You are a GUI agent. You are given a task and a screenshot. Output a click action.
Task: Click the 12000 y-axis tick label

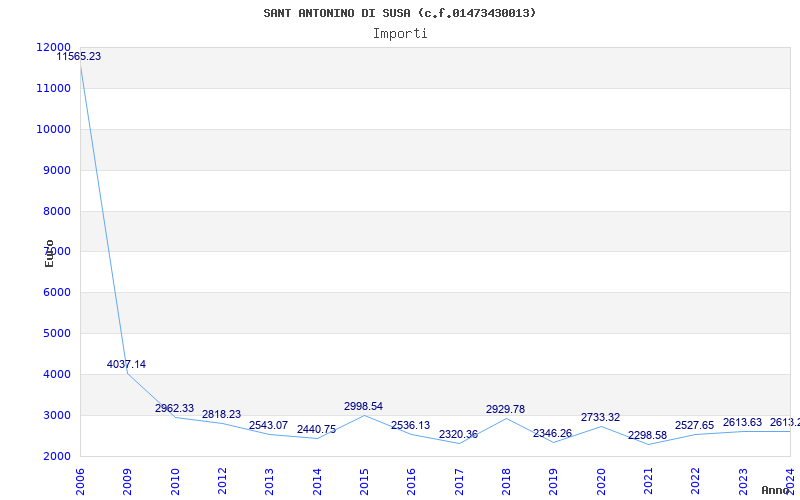53,47
